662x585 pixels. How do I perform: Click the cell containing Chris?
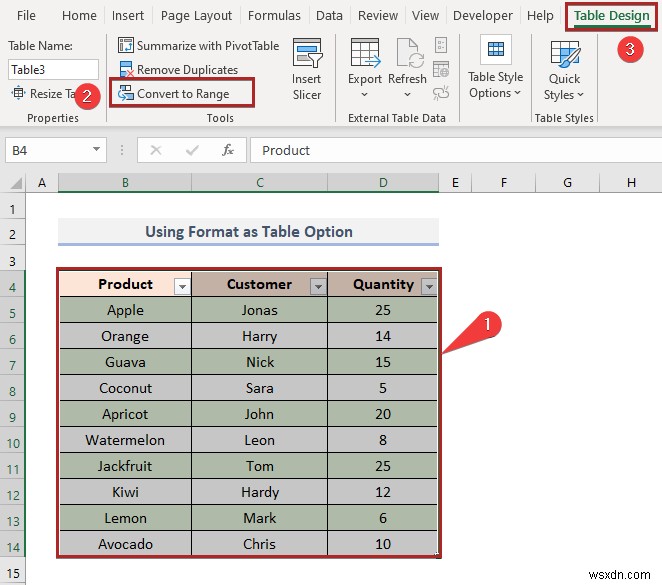pos(260,544)
